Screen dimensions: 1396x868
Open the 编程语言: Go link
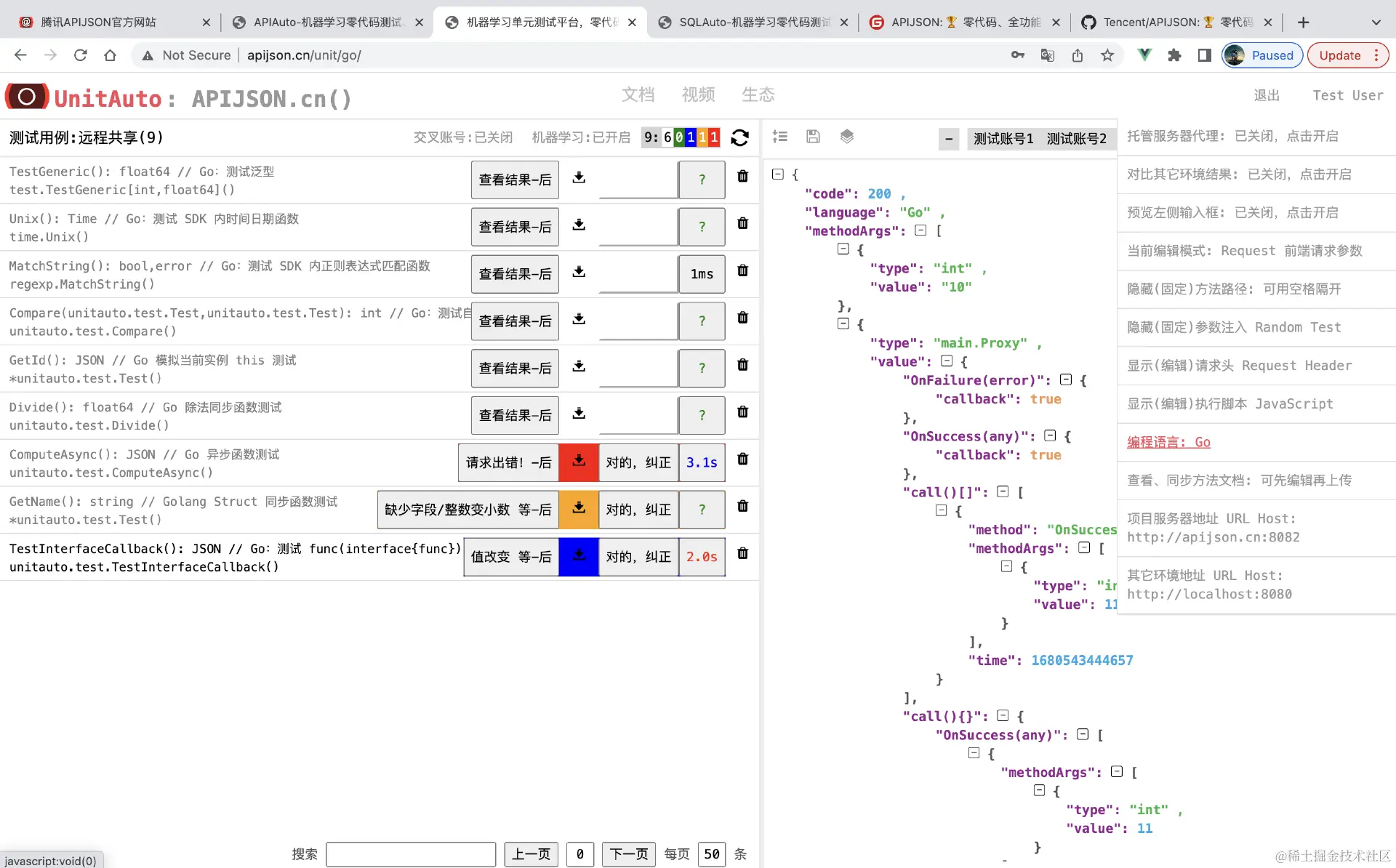click(x=1168, y=442)
